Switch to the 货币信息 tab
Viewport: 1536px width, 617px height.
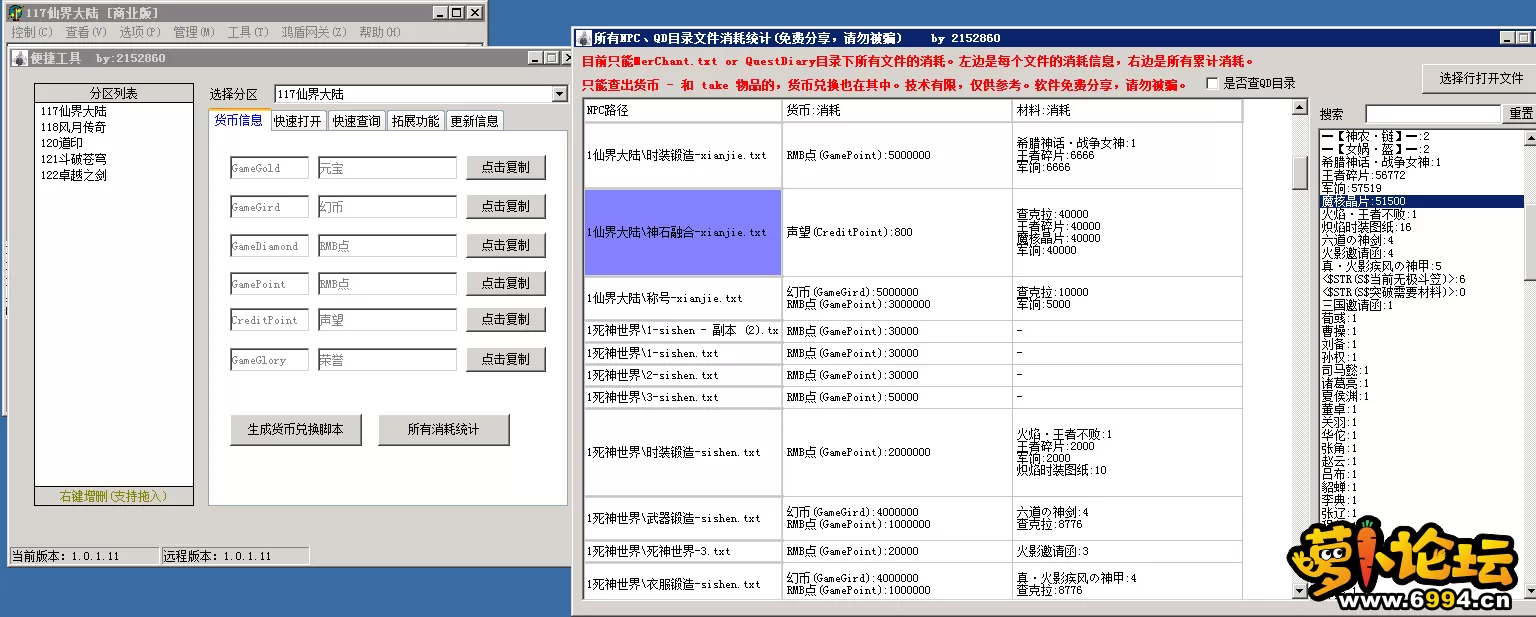[239, 120]
